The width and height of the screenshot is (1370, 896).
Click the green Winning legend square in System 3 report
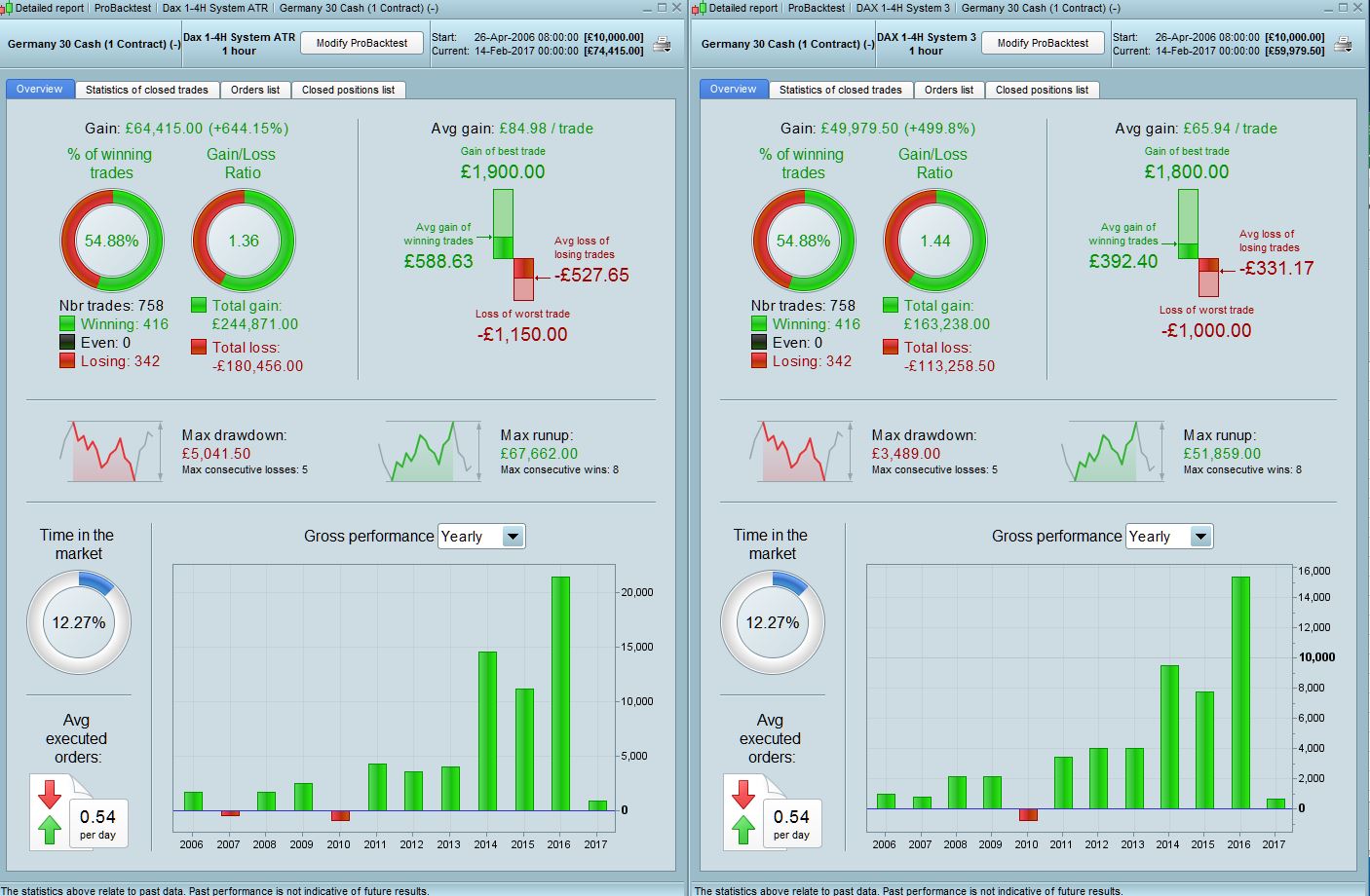pyautogui.click(x=759, y=324)
